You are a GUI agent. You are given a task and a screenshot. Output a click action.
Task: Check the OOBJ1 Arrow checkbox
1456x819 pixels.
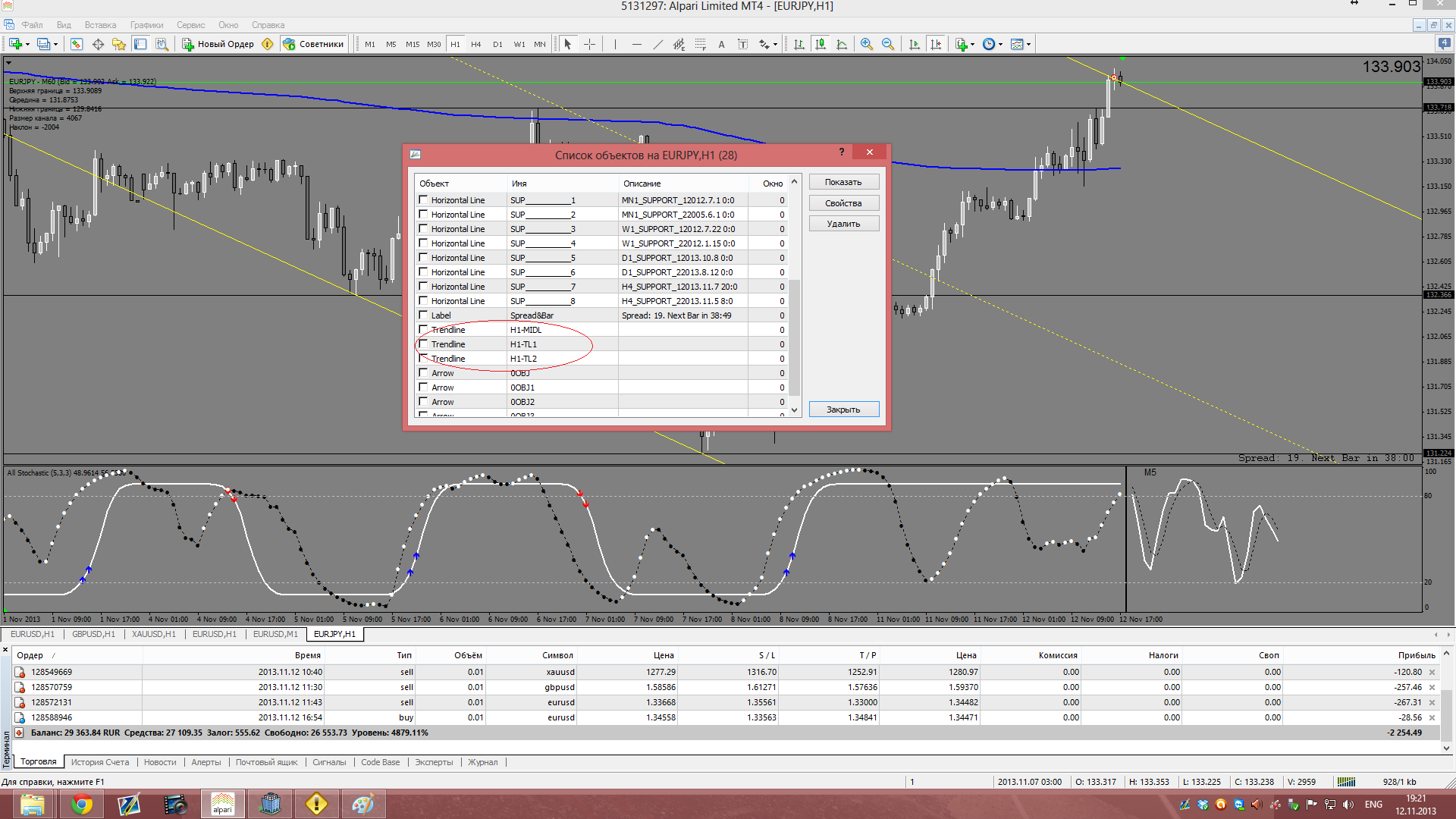pyautogui.click(x=423, y=388)
